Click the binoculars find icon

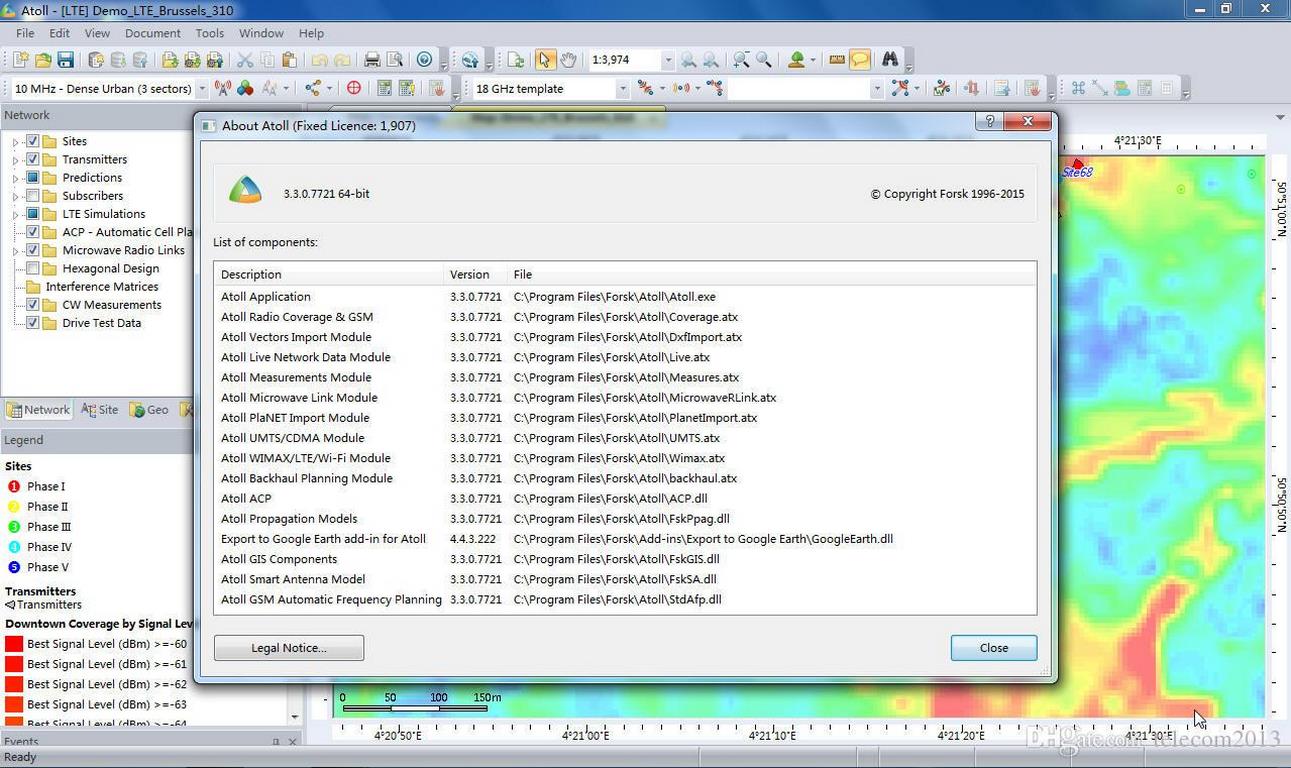[889, 60]
